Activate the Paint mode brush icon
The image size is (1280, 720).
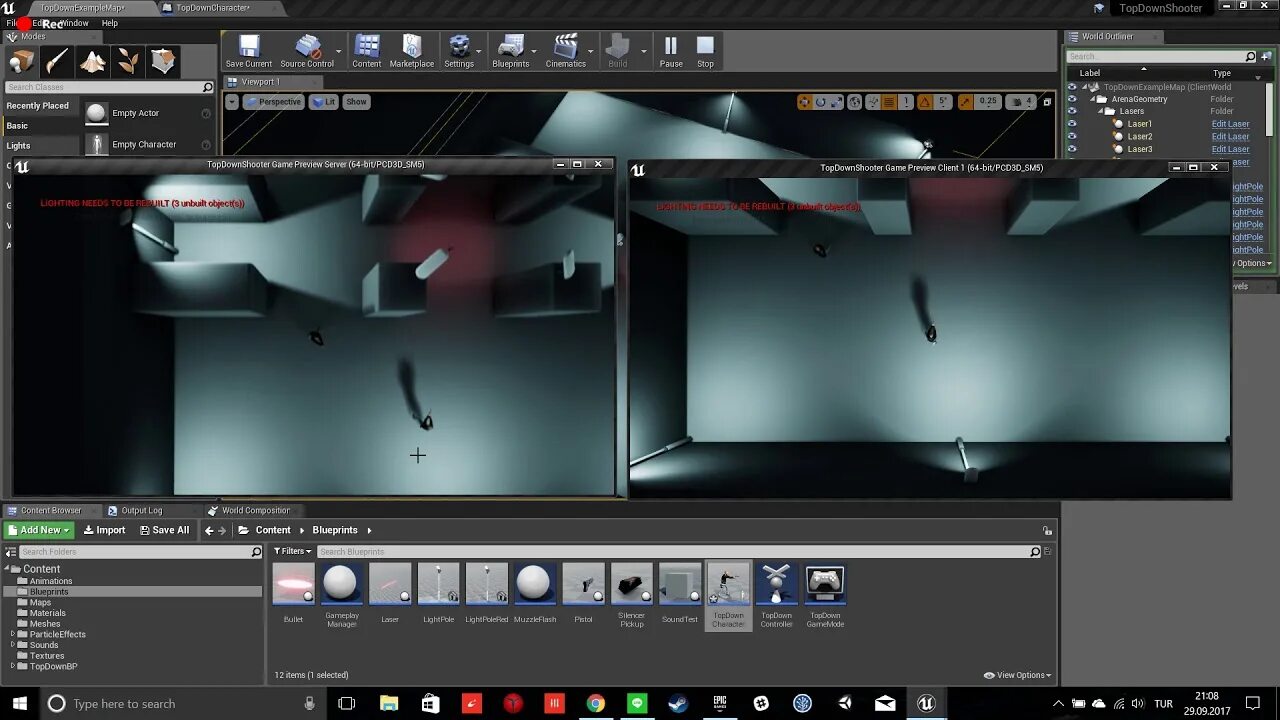(x=57, y=62)
